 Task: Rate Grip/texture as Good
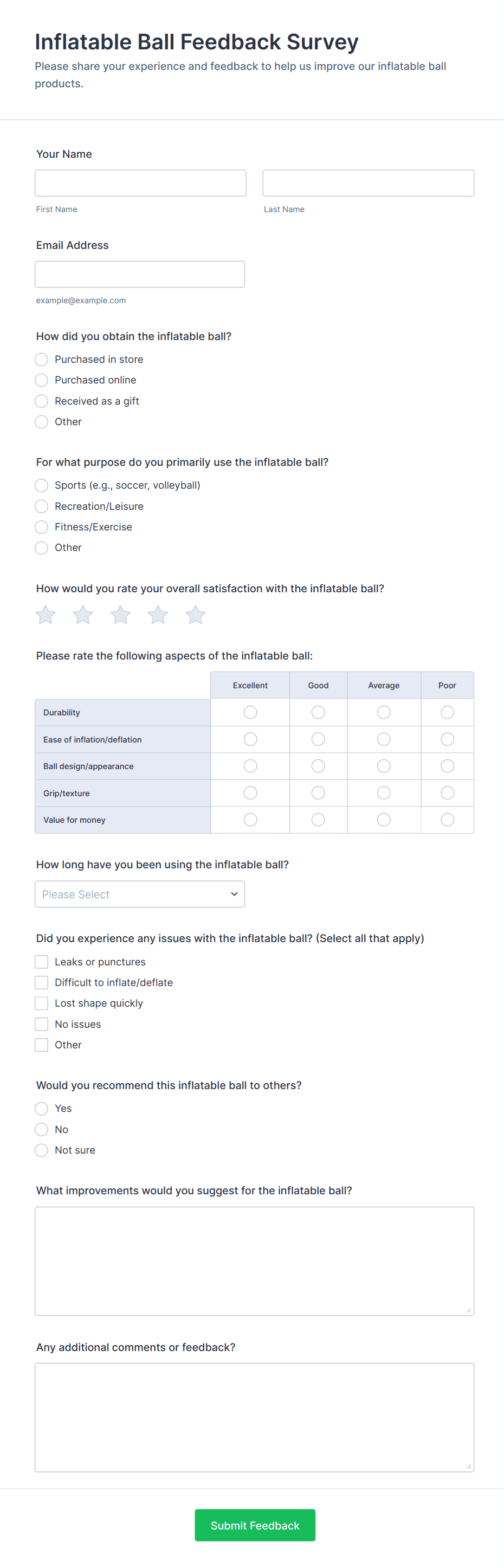pyautogui.click(x=318, y=793)
